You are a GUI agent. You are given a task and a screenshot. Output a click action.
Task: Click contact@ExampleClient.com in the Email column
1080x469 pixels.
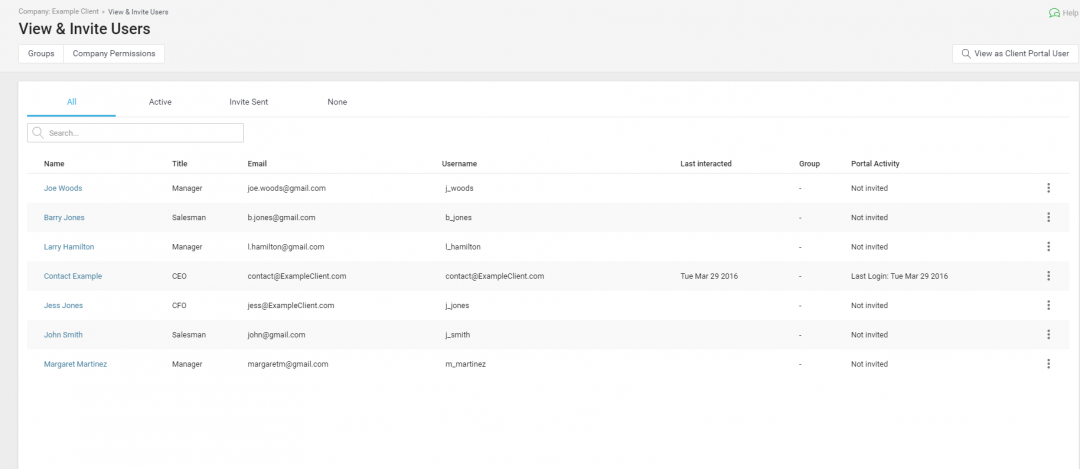(297, 275)
